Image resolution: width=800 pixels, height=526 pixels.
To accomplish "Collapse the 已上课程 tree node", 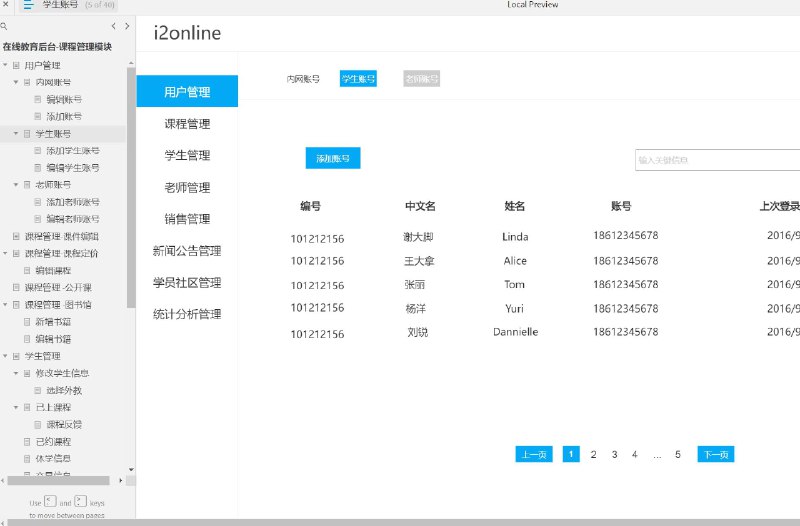I will pyautogui.click(x=16, y=407).
